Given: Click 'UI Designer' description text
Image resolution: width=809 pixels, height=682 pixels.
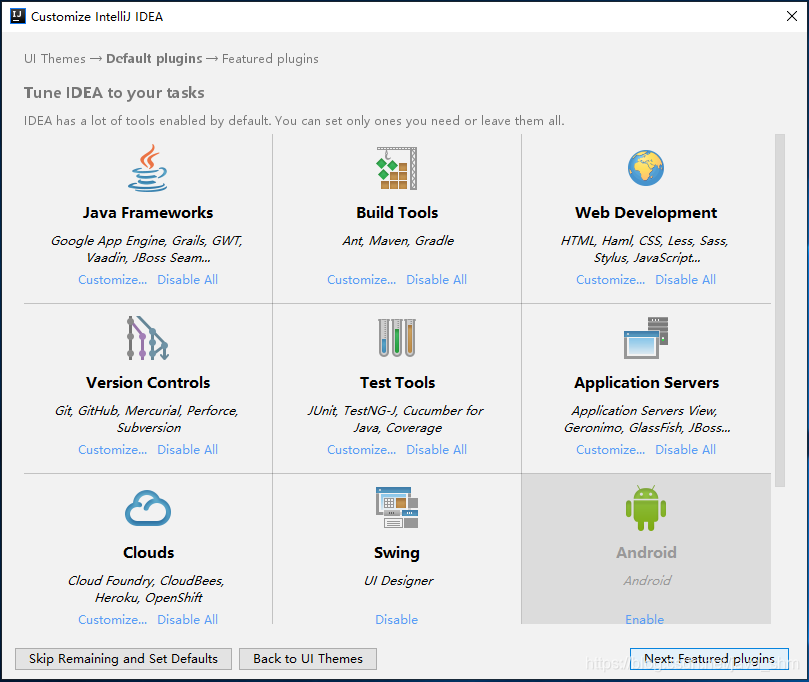Looking at the screenshot, I should pos(398,581).
